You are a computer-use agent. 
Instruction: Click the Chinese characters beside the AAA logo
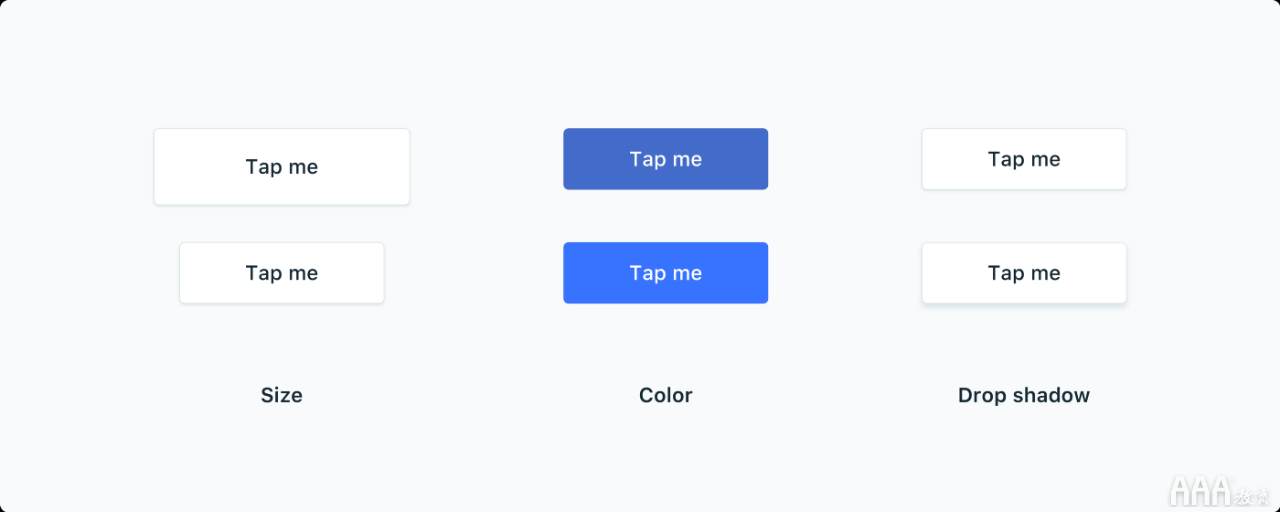(1251, 495)
